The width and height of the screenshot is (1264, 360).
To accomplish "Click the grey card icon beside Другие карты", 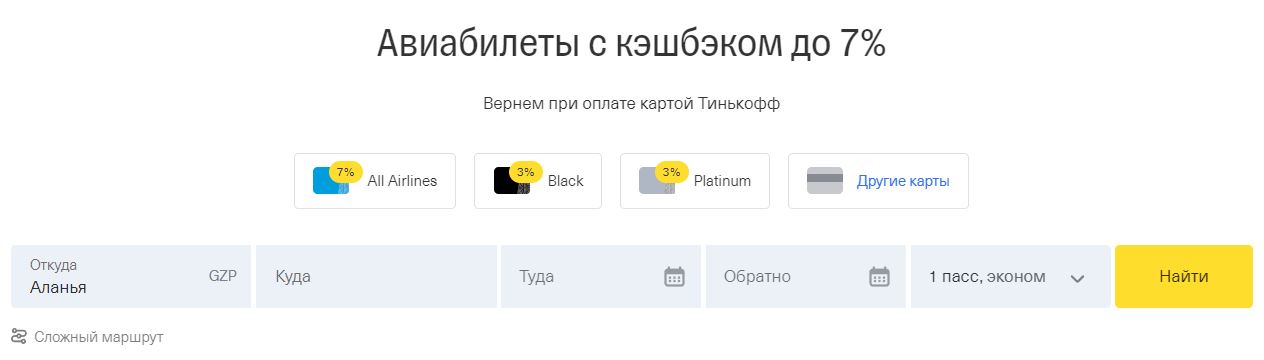I will tap(825, 181).
